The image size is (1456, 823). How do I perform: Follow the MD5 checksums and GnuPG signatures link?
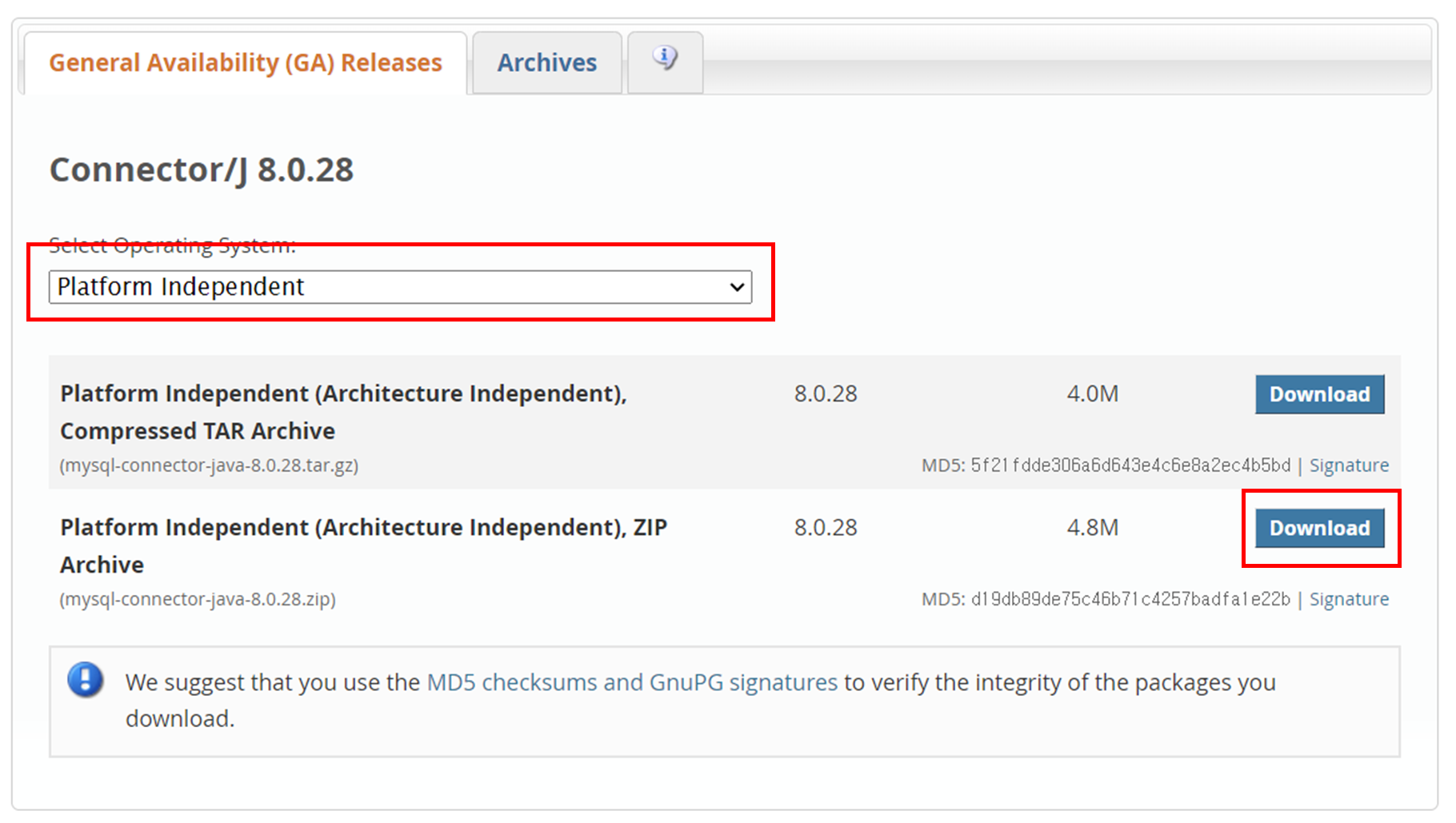pyautogui.click(x=632, y=682)
